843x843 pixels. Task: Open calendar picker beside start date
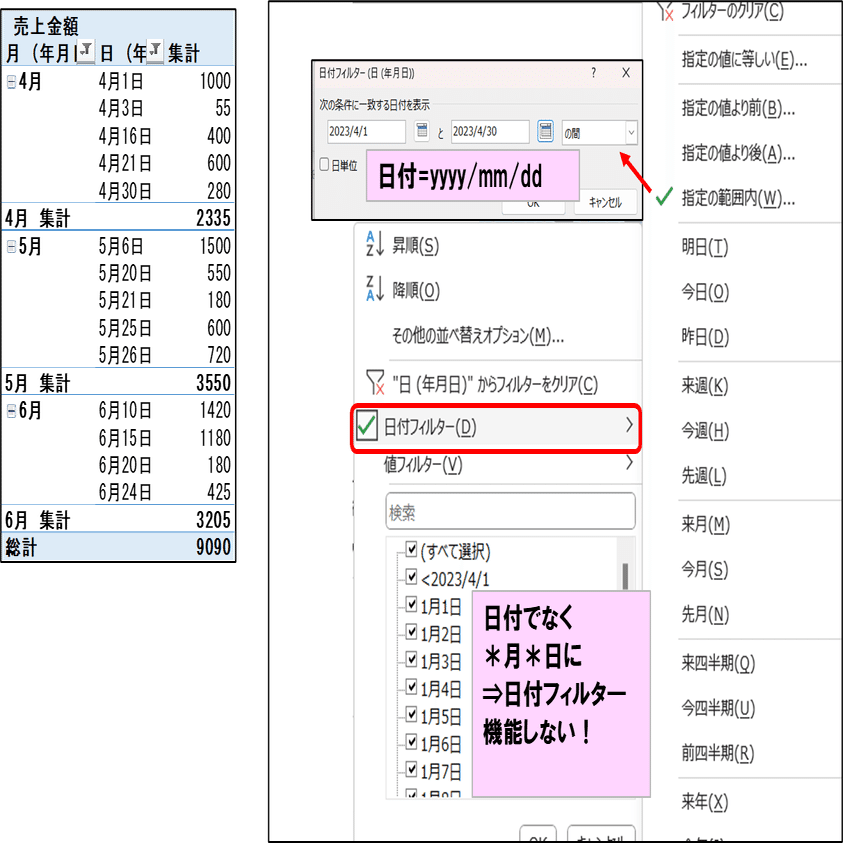(x=422, y=131)
